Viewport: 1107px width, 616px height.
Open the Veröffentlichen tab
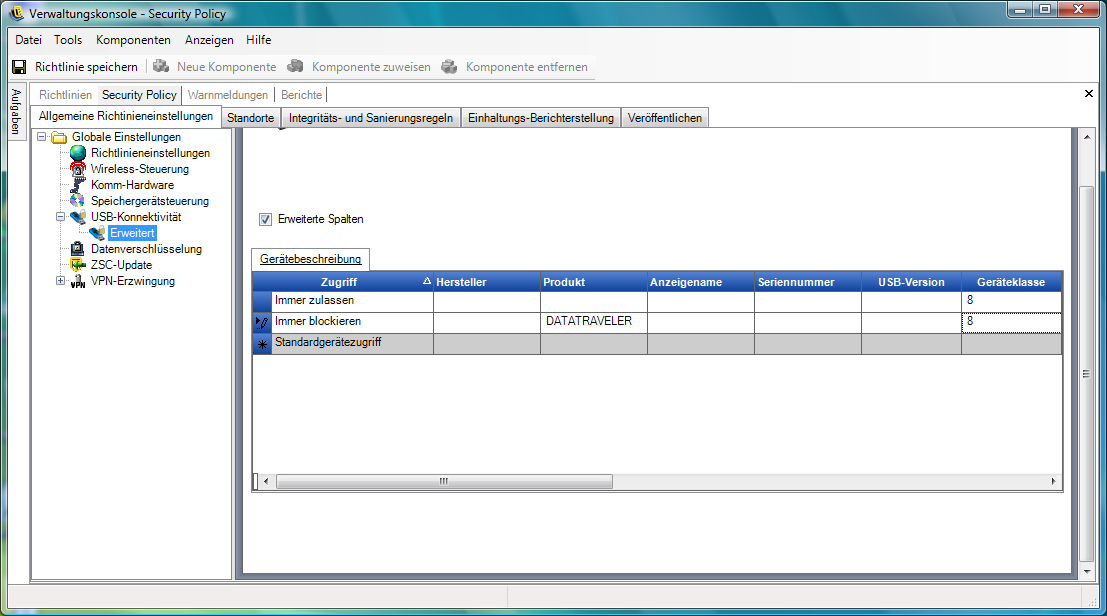[665, 118]
